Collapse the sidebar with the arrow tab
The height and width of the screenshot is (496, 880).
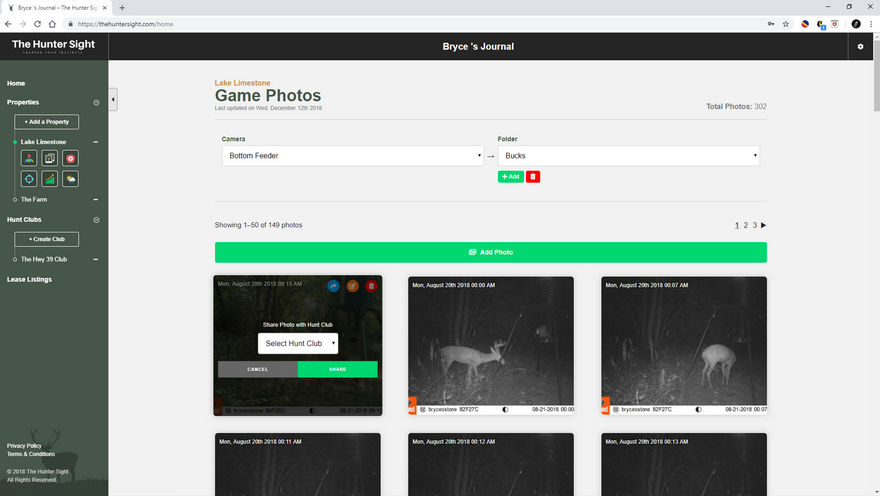(x=113, y=100)
